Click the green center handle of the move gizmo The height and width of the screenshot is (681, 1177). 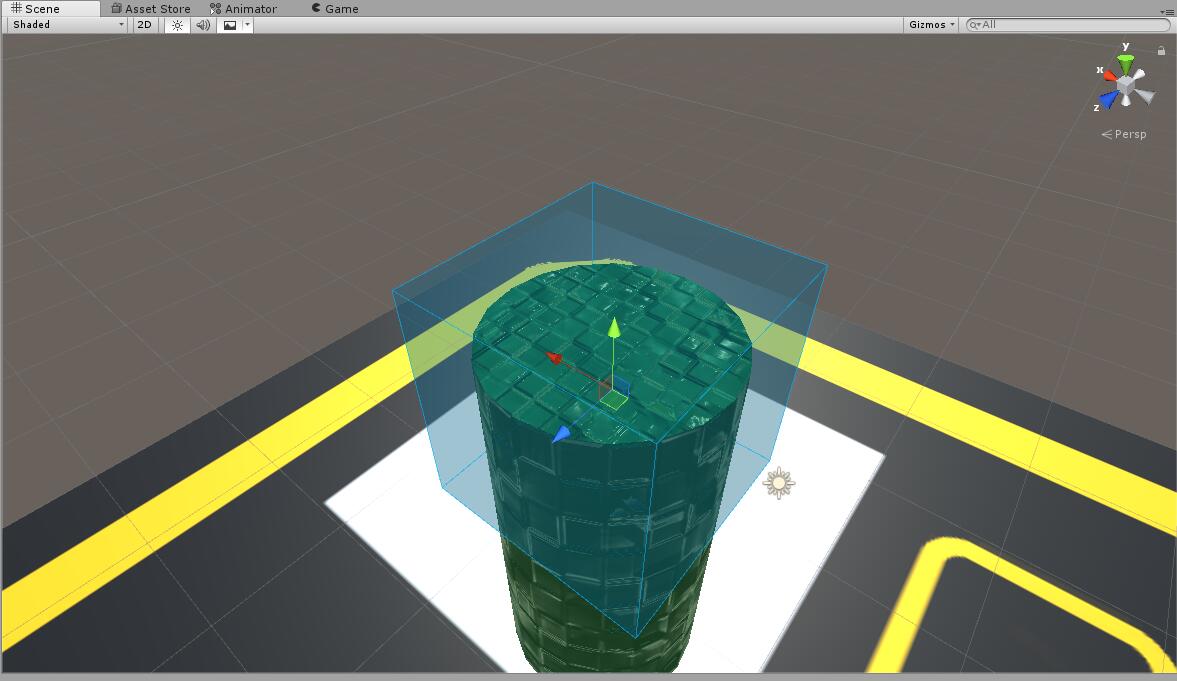pyautogui.click(x=614, y=399)
